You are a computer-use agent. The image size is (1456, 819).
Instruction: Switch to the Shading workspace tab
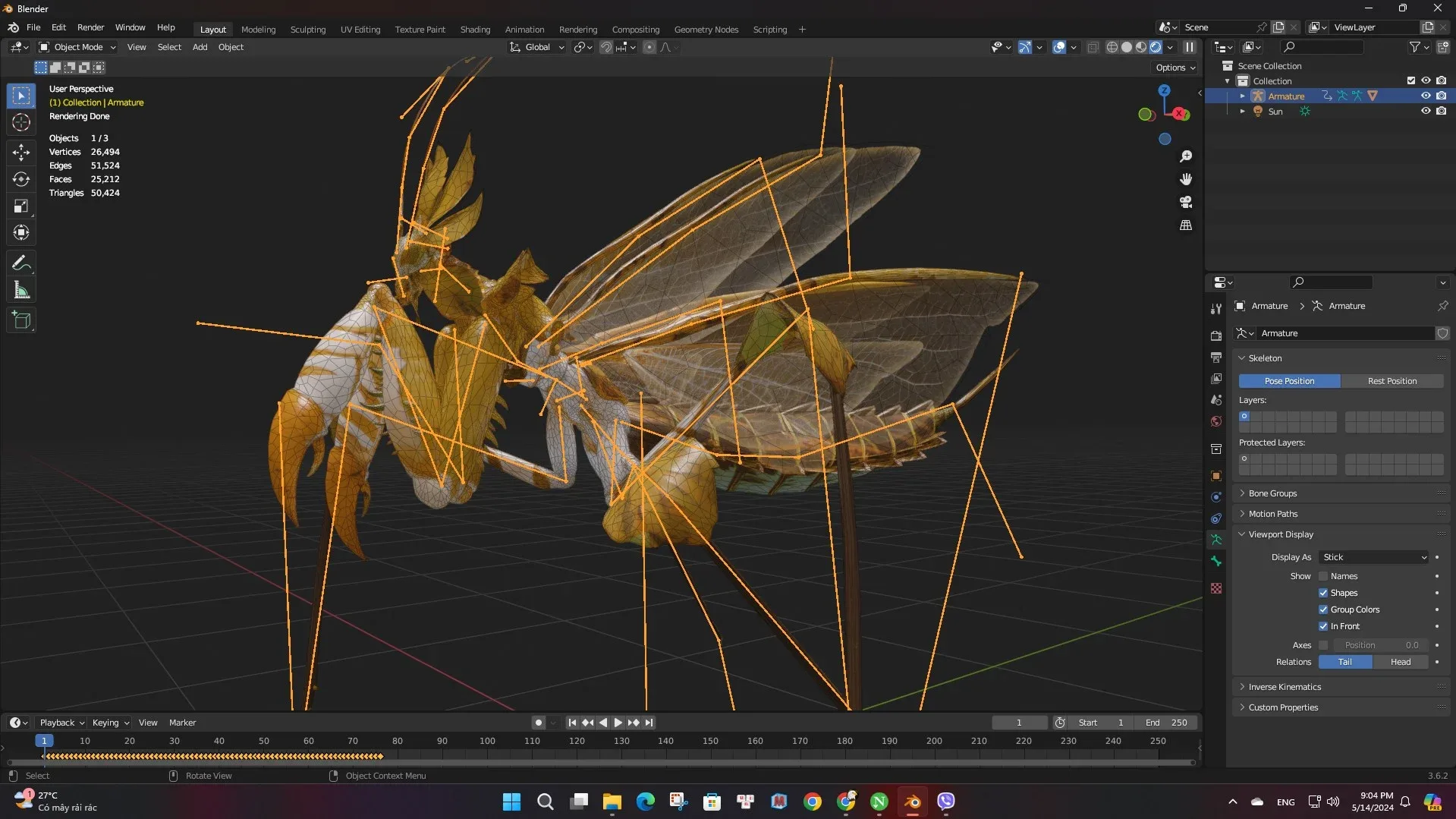(x=474, y=29)
